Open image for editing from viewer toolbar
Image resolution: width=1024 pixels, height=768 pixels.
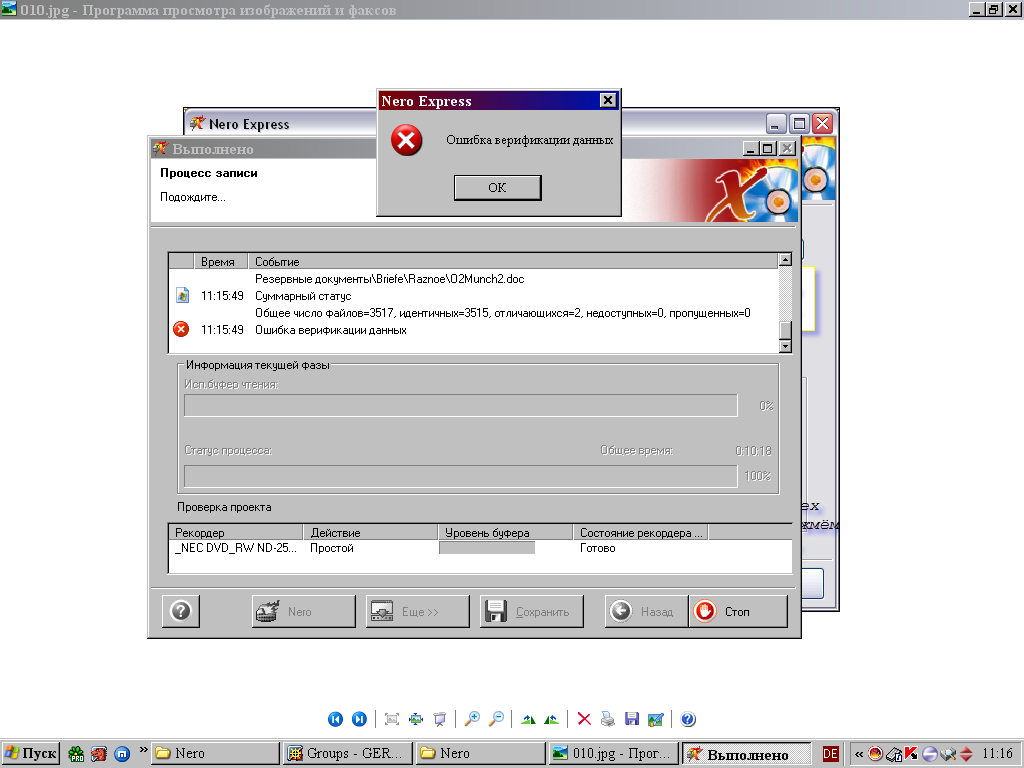[x=656, y=719]
